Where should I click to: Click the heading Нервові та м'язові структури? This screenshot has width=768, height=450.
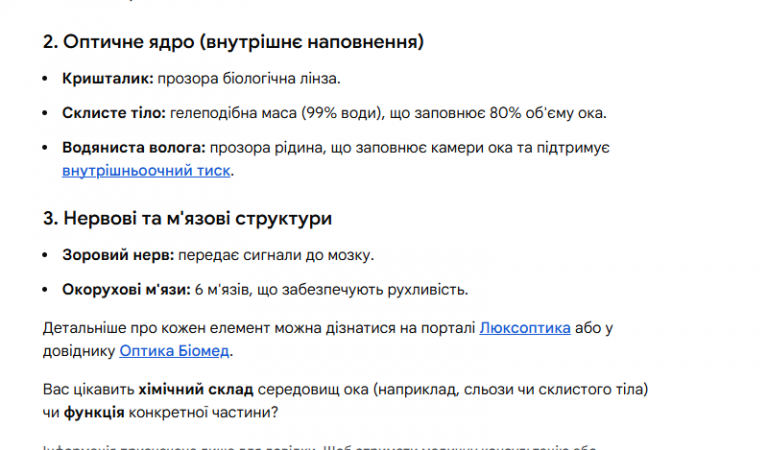click(x=187, y=218)
